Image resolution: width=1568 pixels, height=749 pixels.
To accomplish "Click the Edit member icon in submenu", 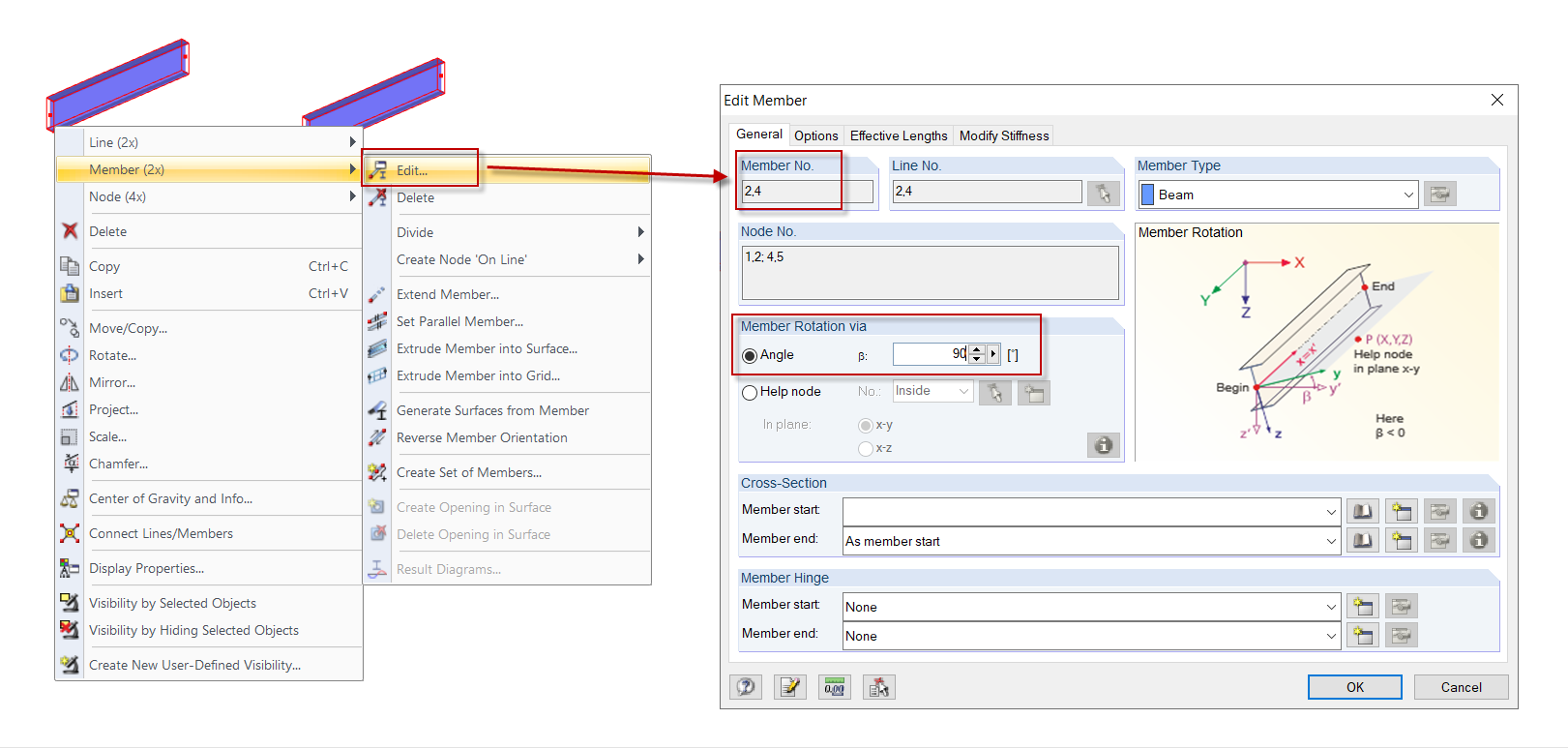I will click(x=377, y=170).
